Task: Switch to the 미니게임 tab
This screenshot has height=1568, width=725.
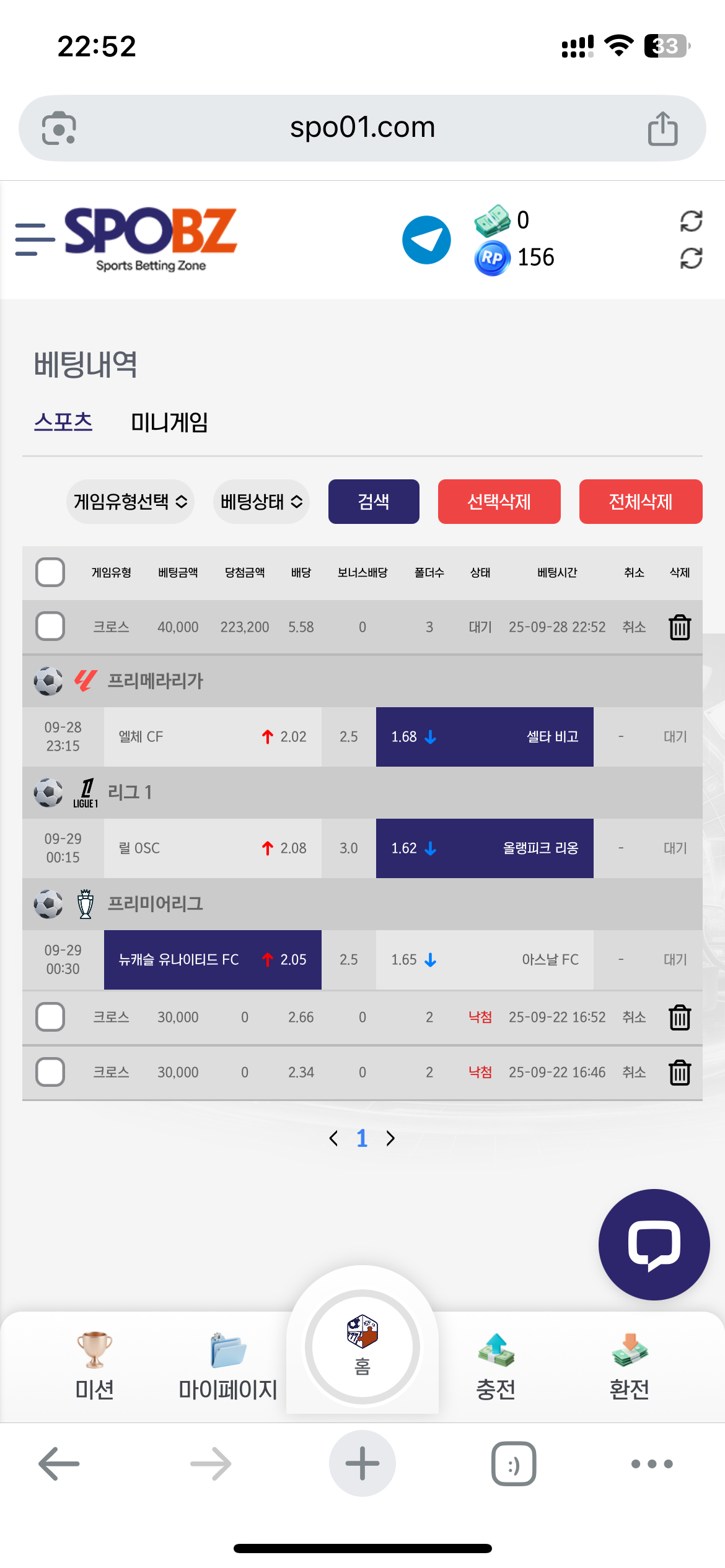Action: tap(169, 422)
